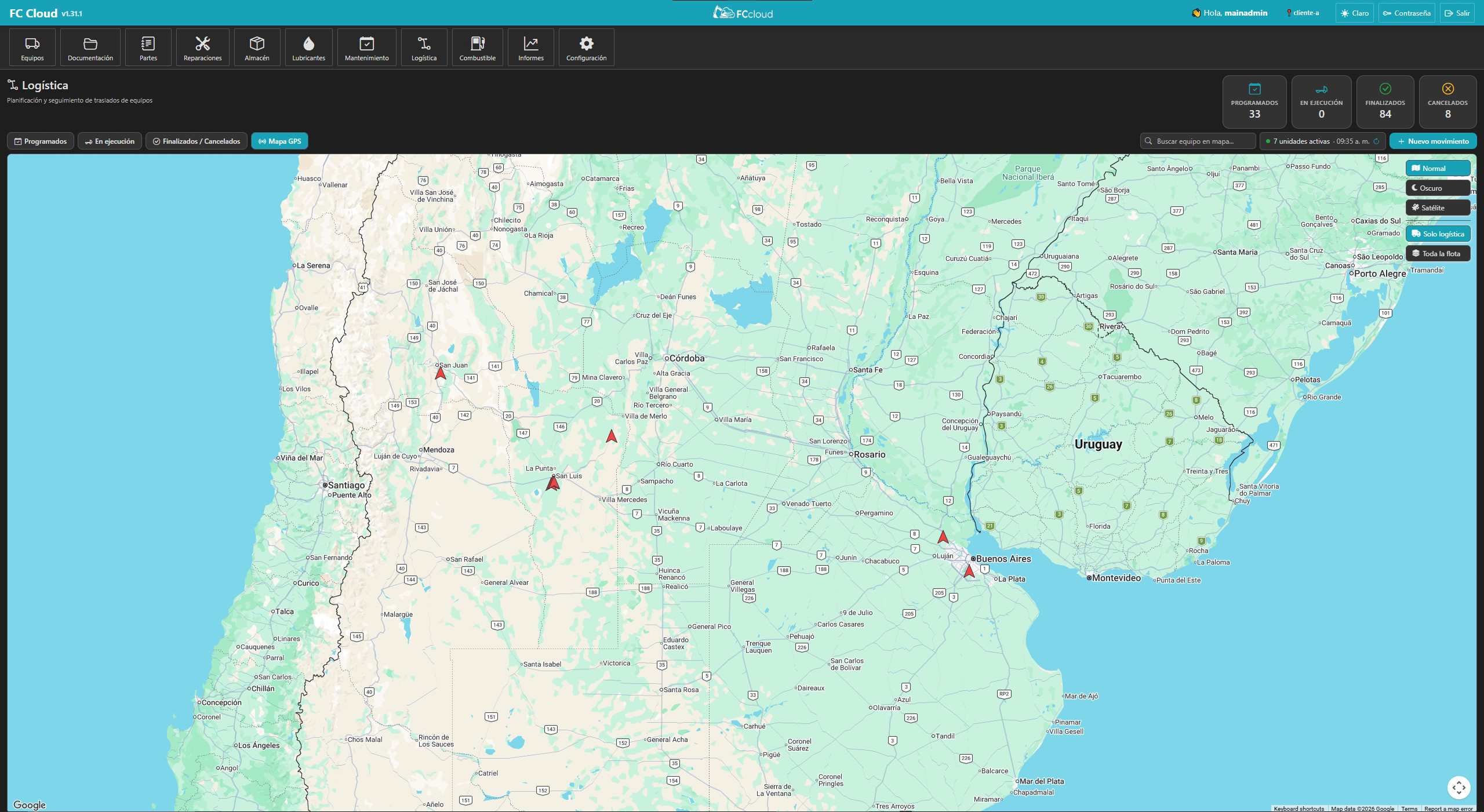The height and width of the screenshot is (812, 1484).
Task: Open the Mantenimiento calendar module
Action: (367, 48)
